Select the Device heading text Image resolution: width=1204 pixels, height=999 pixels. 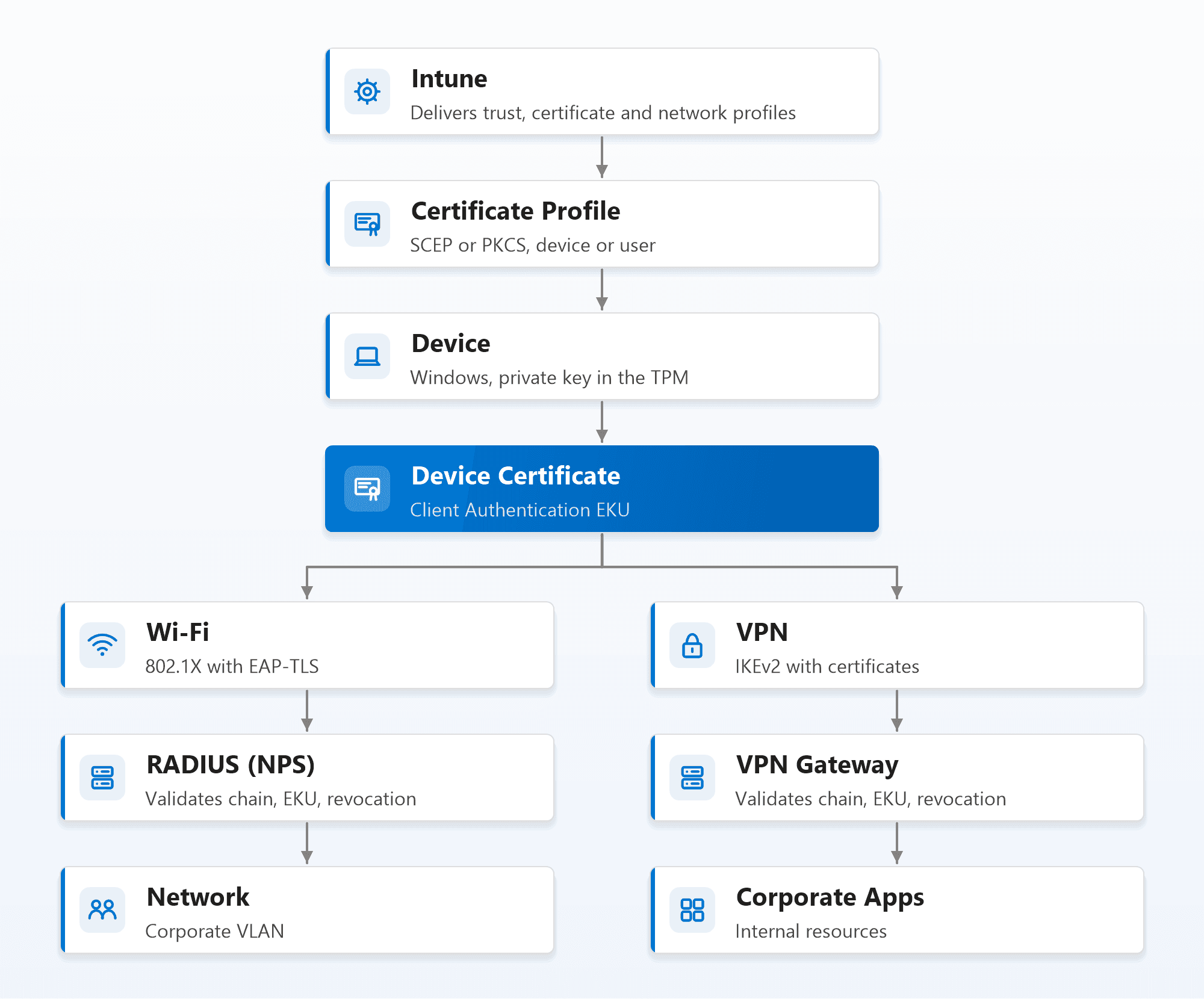451,344
